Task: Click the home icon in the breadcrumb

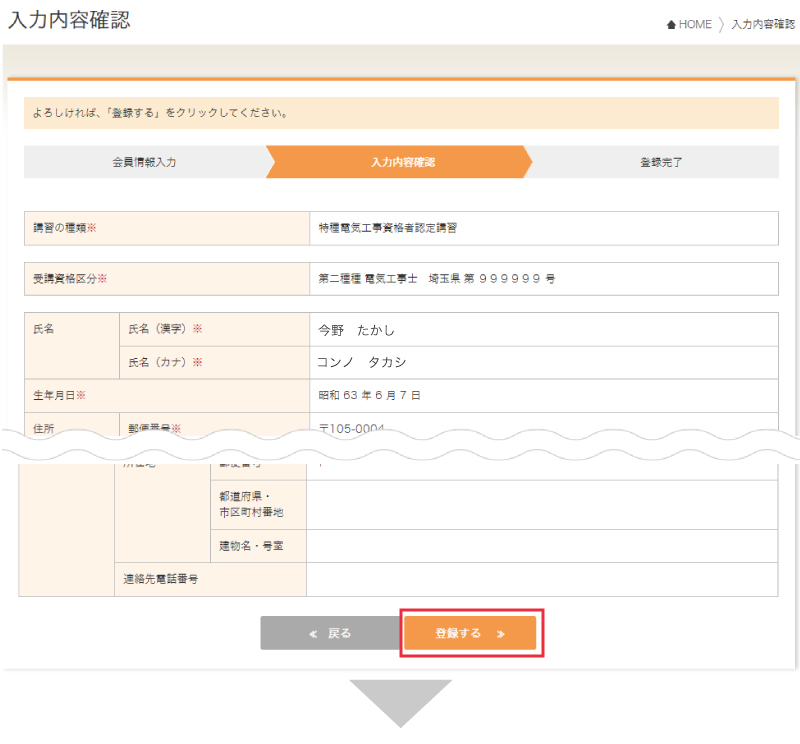Action: pos(671,25)
